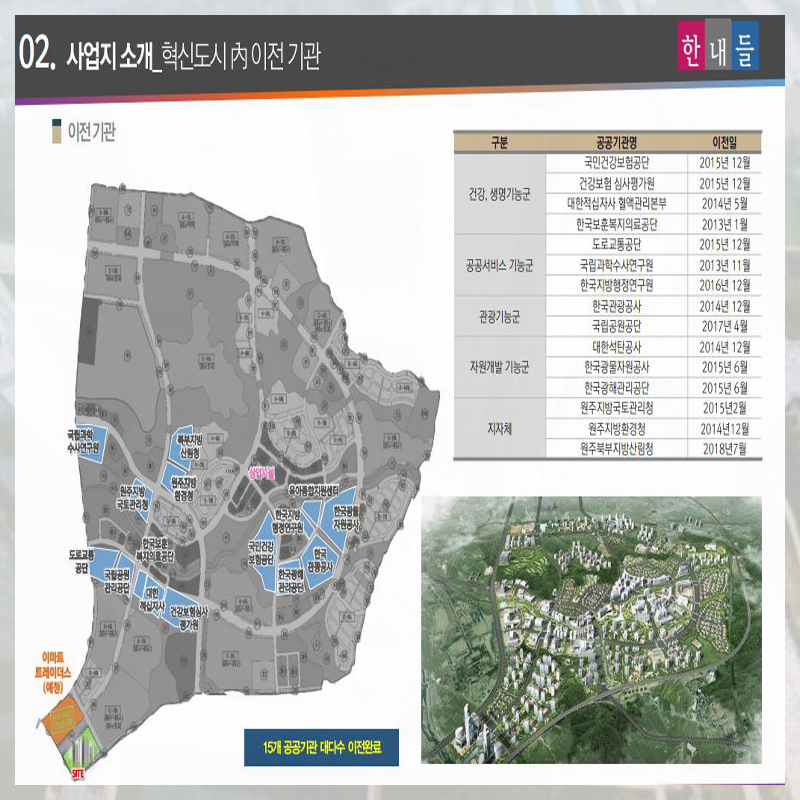800x800 pixels.
Task: Click the 원주지방환경청 map label
Action: (184, 489)
